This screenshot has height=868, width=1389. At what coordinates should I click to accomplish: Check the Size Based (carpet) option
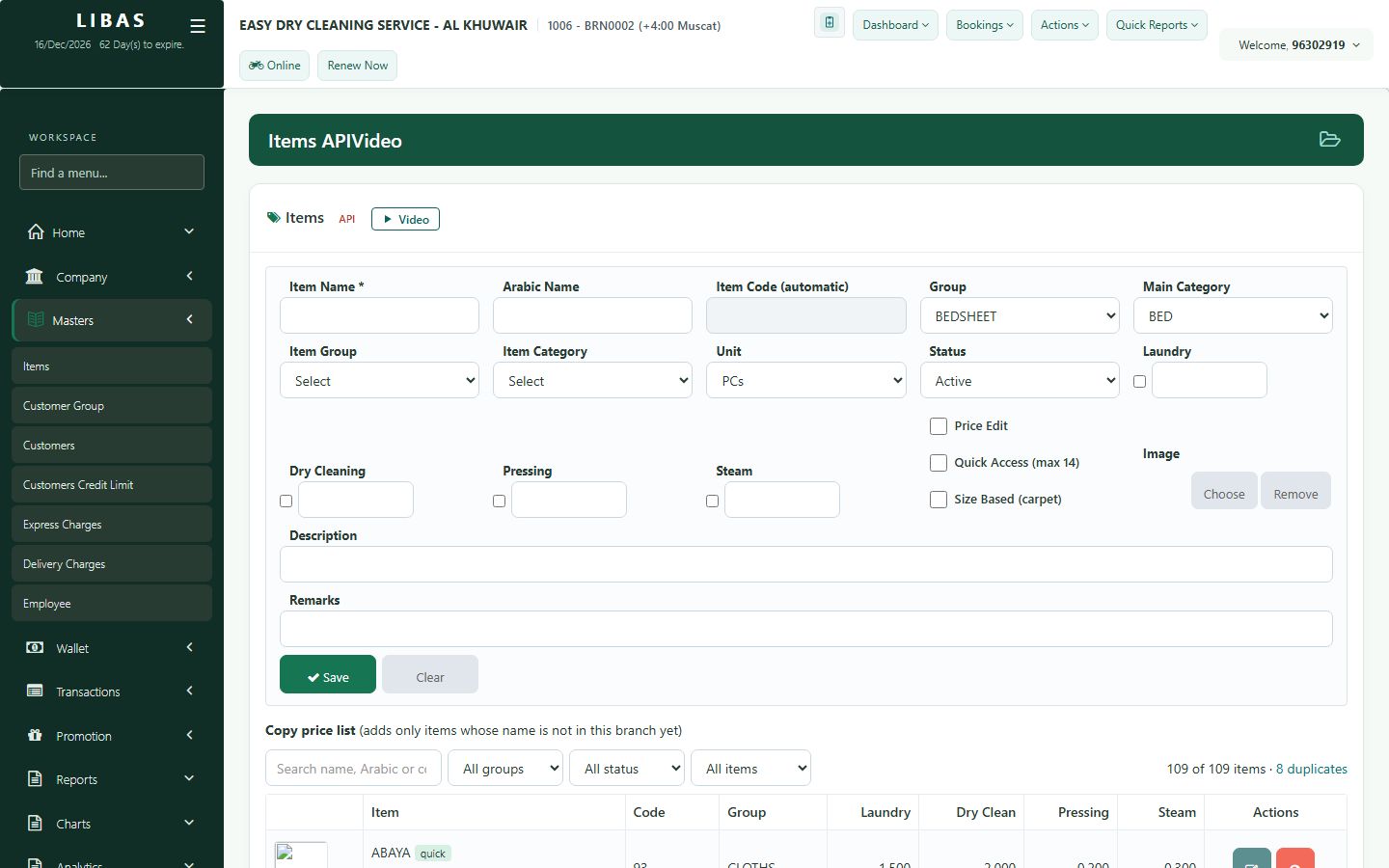(x=939, y=500)
